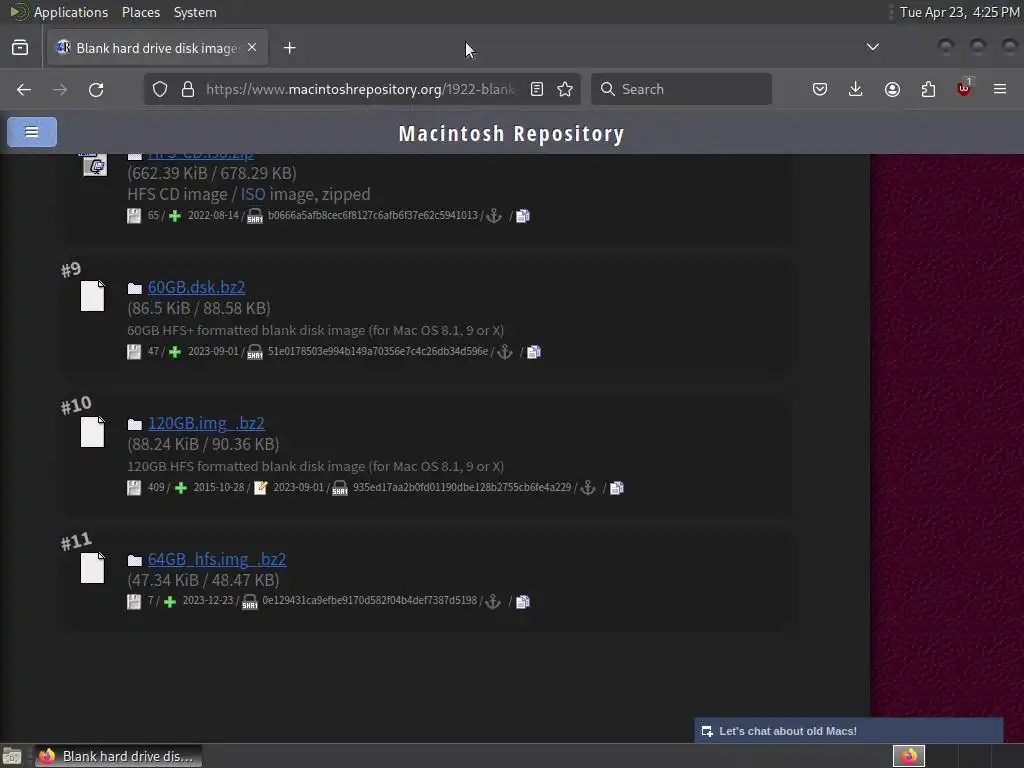Select text (88.24 KiB / 90.36 KB)

click(x=203, y=445)
